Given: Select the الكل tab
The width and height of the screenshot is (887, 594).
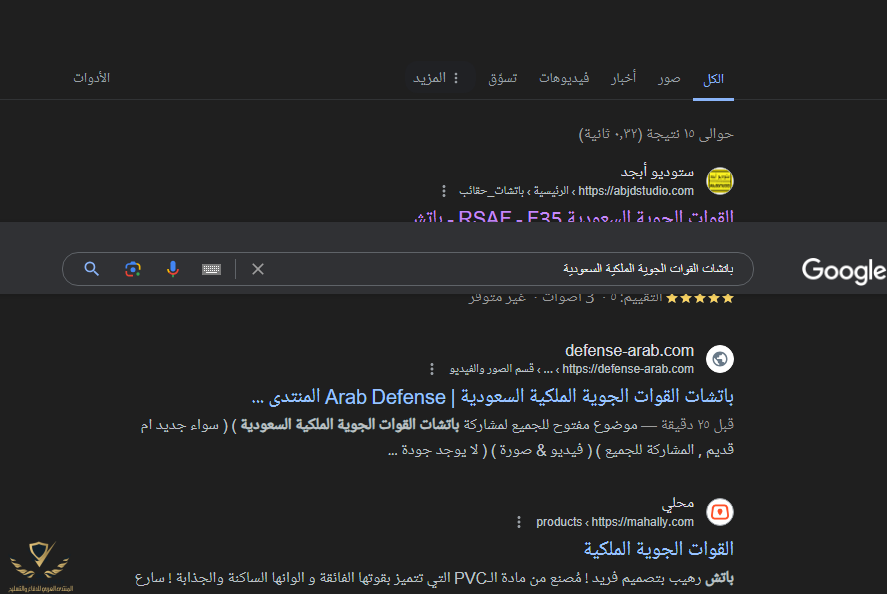Looking at the screenshot, I should pos(713,79).
